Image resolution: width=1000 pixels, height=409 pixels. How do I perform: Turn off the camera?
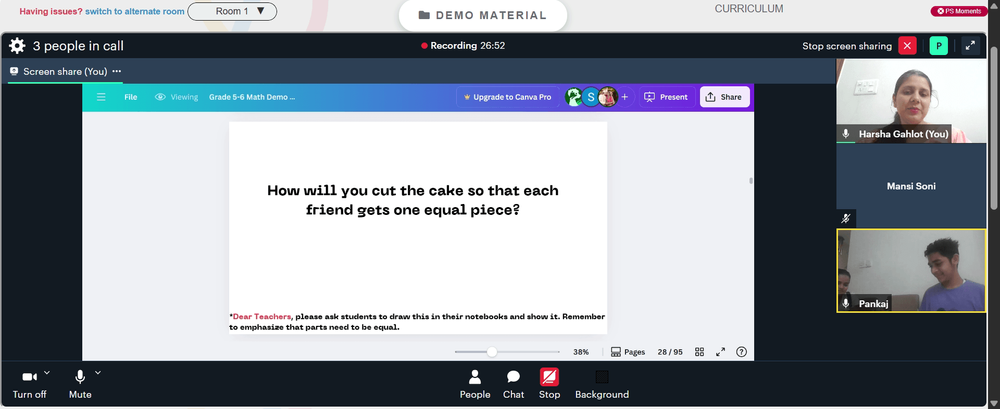tap(29, 384)
